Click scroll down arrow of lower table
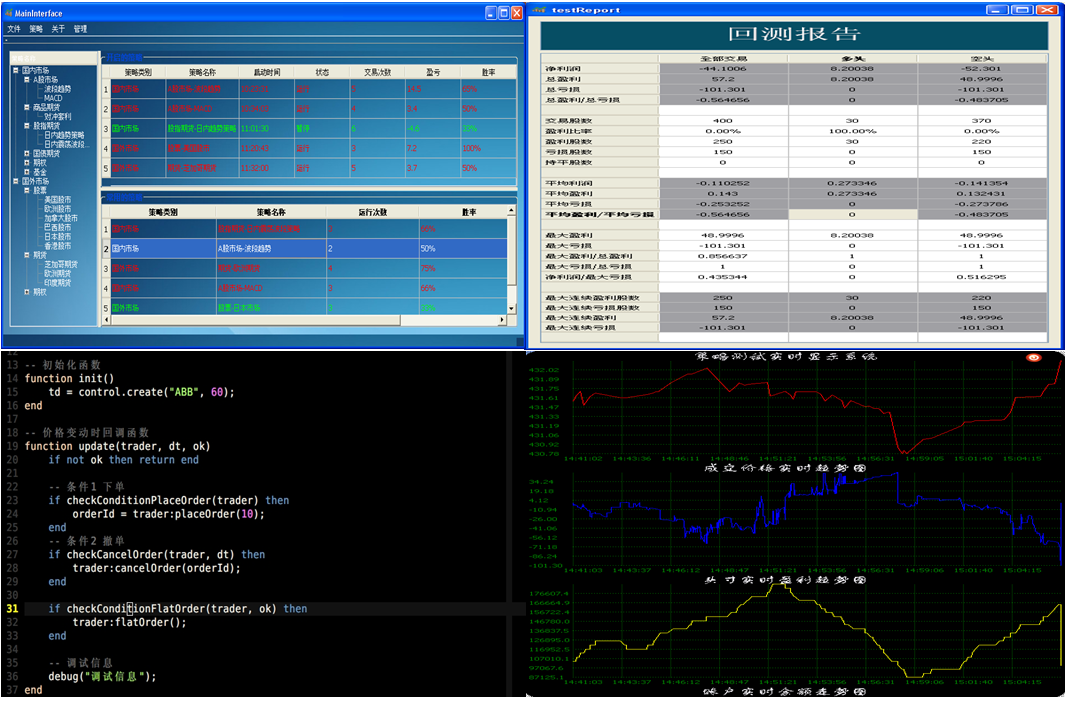1070x702 pixels. 511,307
